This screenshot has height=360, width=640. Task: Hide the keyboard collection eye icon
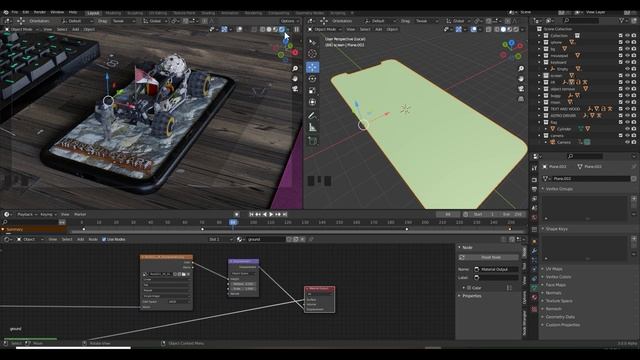click(627, 62)
